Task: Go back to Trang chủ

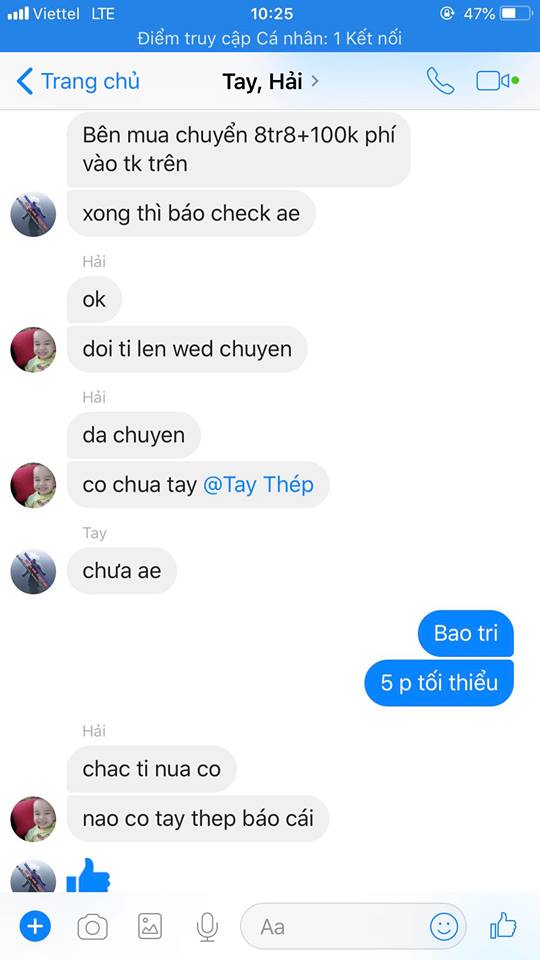Action: [x=78, y=81]
